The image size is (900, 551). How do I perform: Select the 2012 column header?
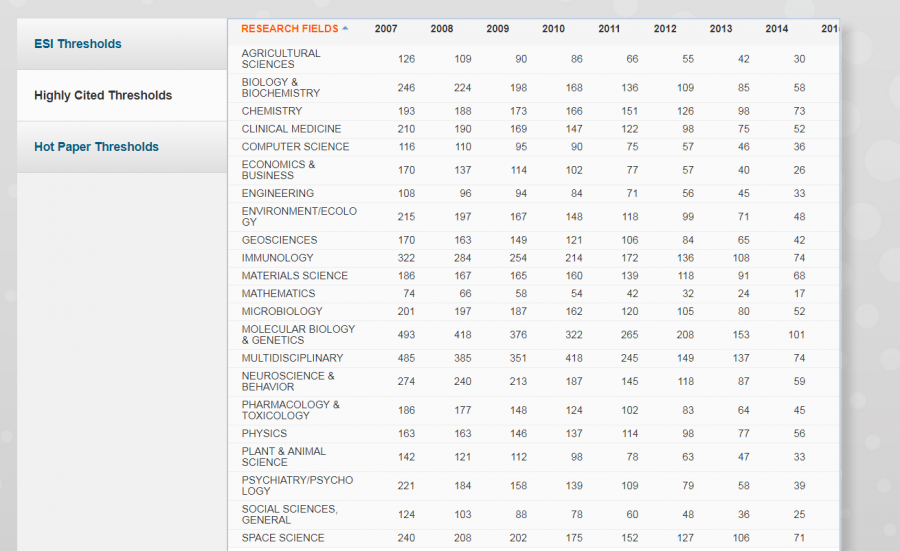pyautogui.click(x=665, y=29)
